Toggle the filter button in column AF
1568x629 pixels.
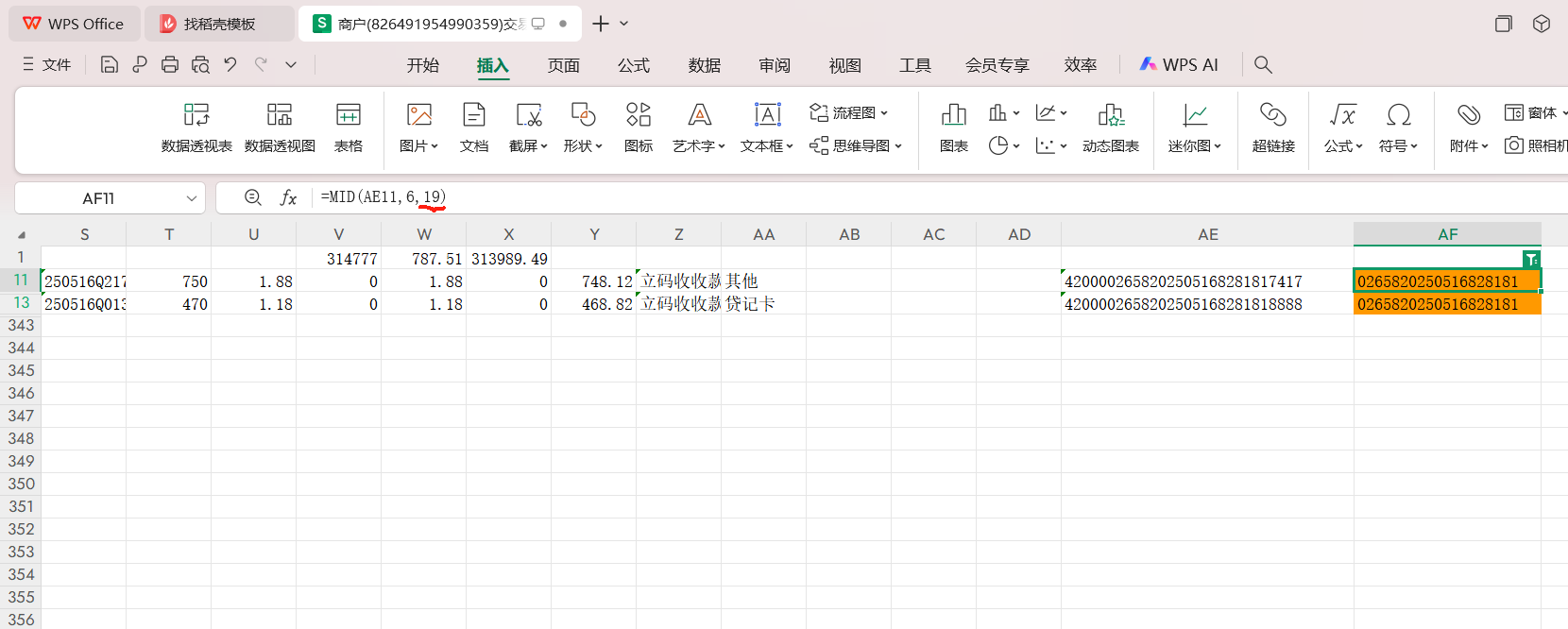coord(1531,259)
